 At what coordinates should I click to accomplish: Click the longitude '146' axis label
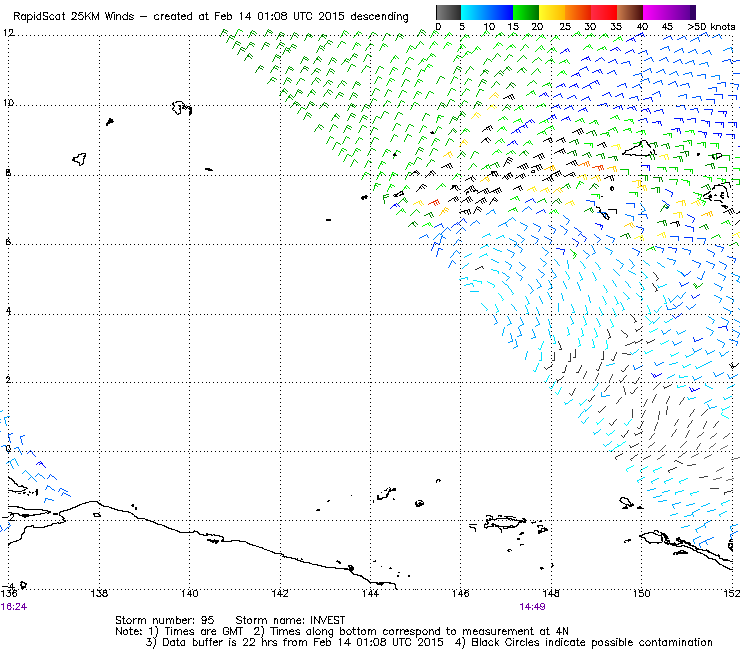tap(461, 593)
